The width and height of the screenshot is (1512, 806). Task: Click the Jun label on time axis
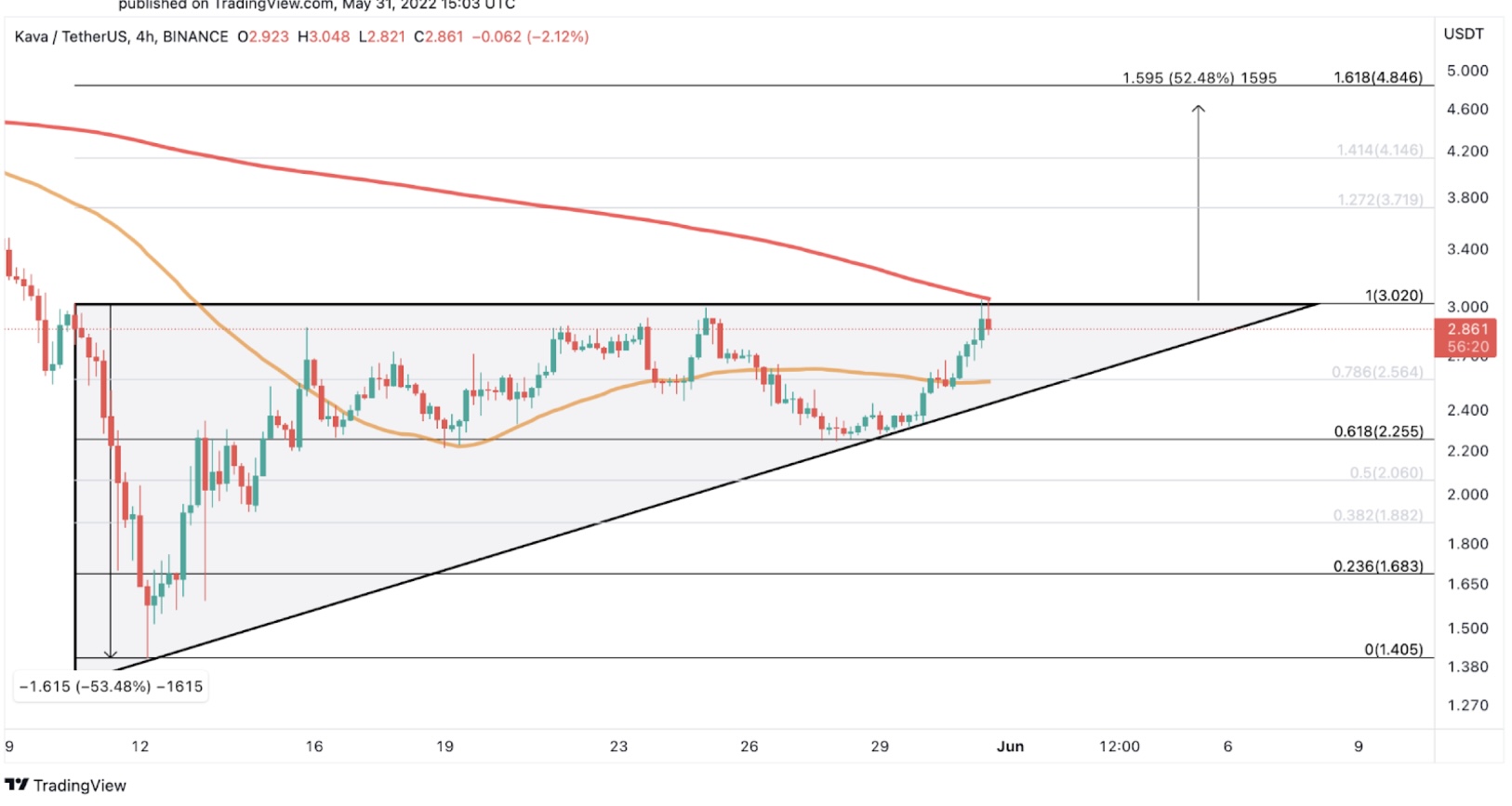pyautogui.click(x=1011, y=747)
